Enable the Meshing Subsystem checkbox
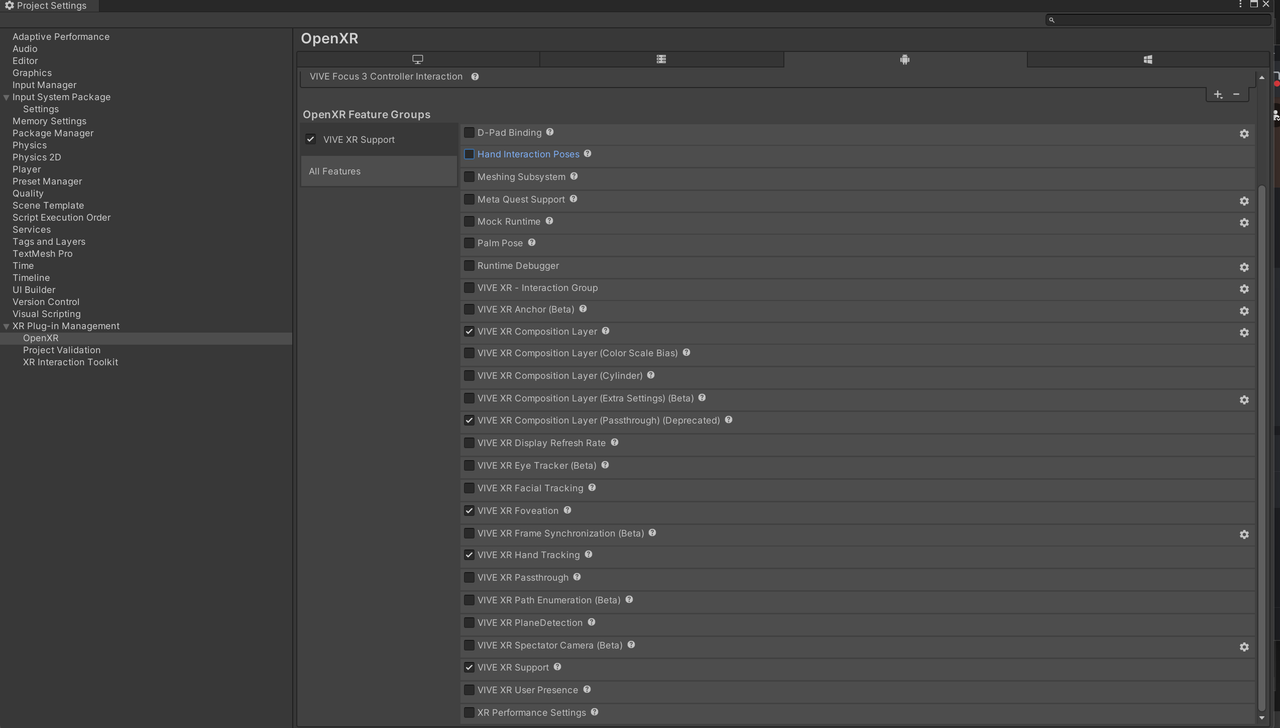The height and width of the screenshot is (728, 1280). pyautogui.click(x=469, y=176)
